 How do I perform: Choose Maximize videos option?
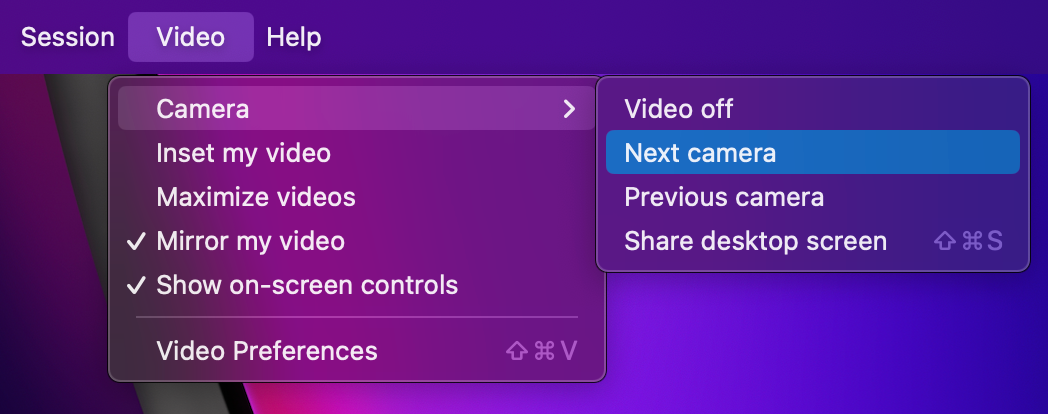[255, 197]
